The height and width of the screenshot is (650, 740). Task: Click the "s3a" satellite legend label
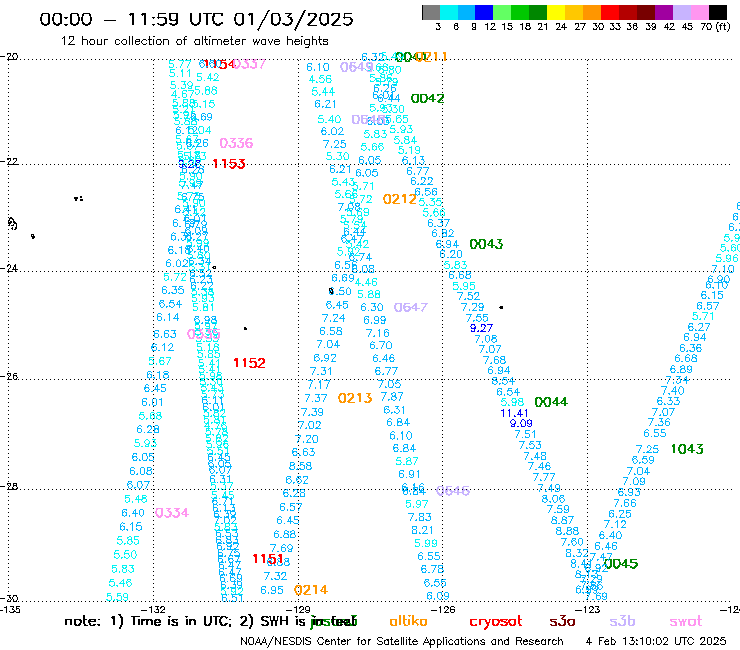click(562, 622)
